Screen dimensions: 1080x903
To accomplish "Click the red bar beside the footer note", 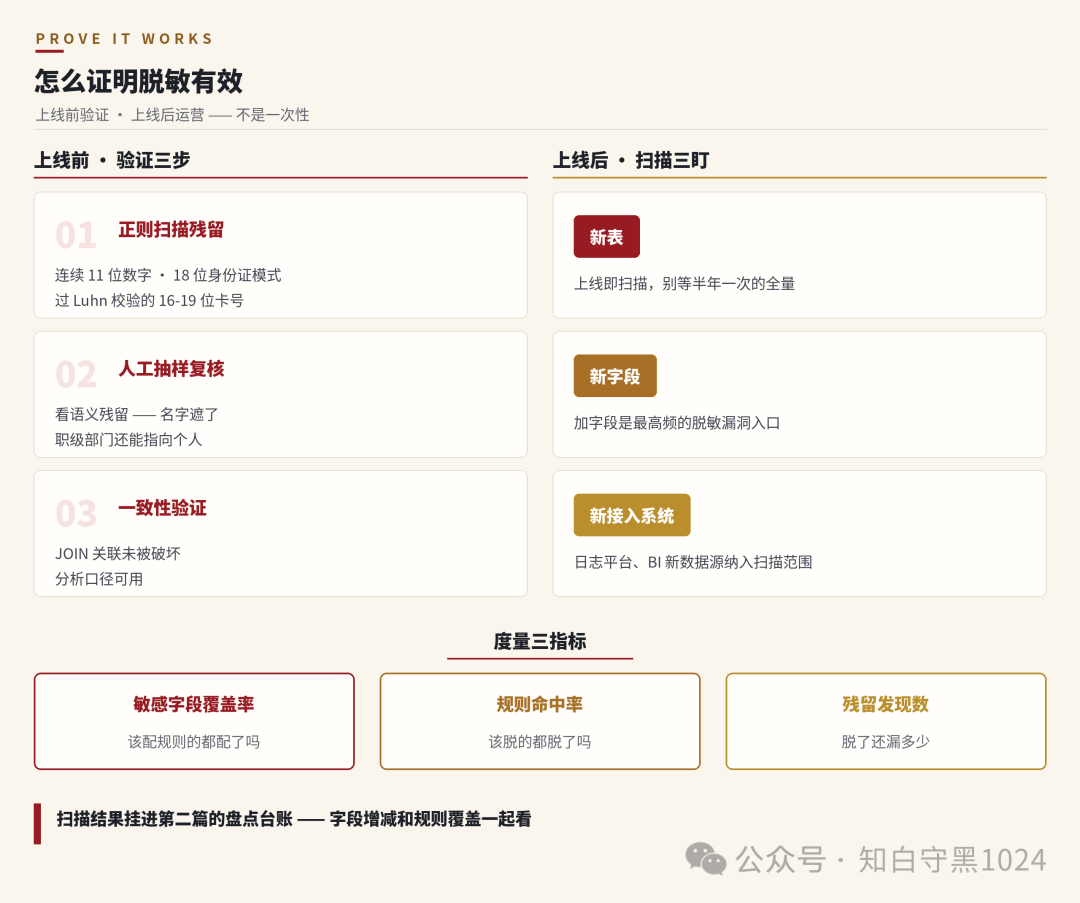I will [37, 824].
